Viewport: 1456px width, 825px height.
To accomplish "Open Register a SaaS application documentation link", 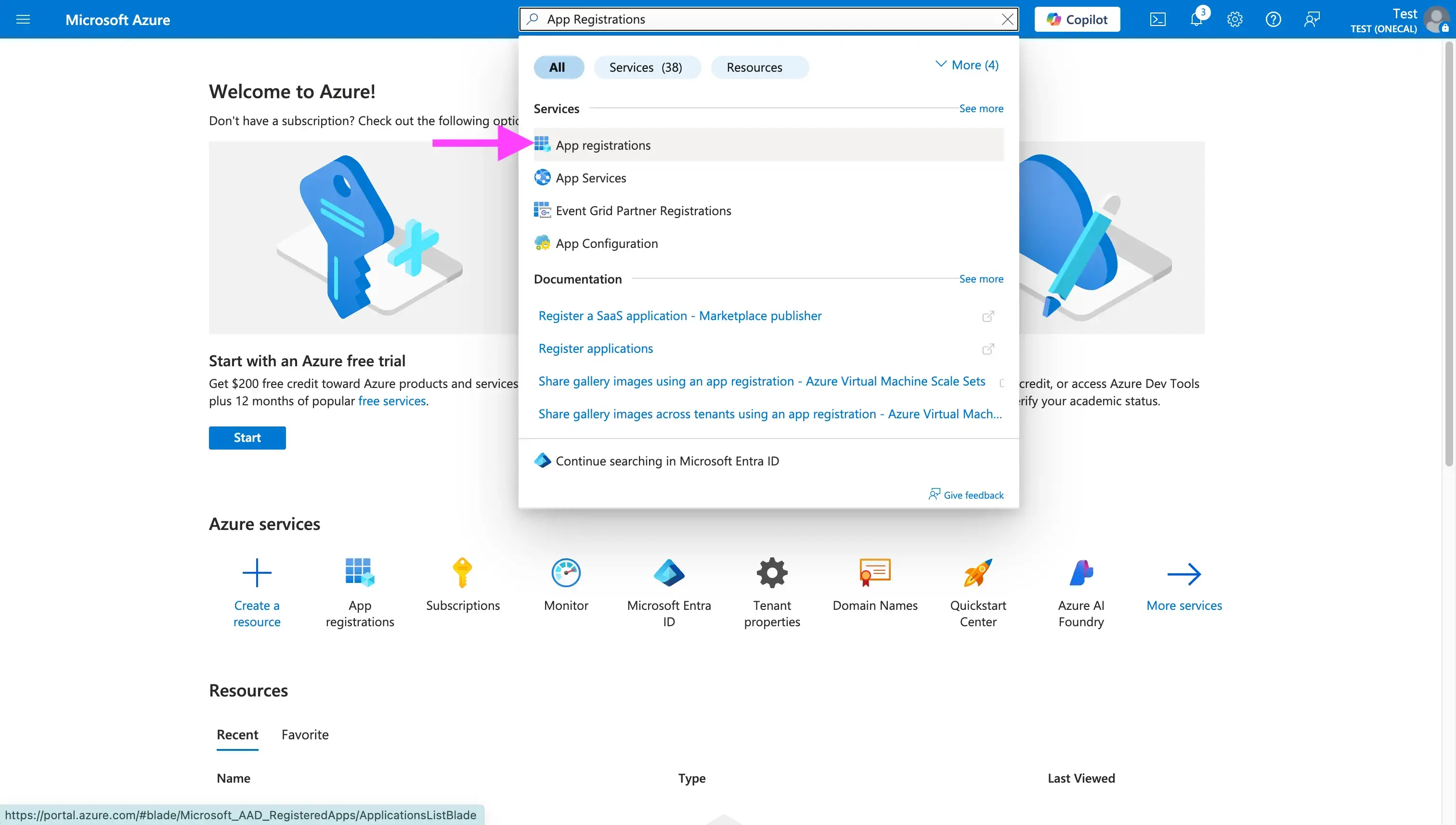I will coord(679,316).
